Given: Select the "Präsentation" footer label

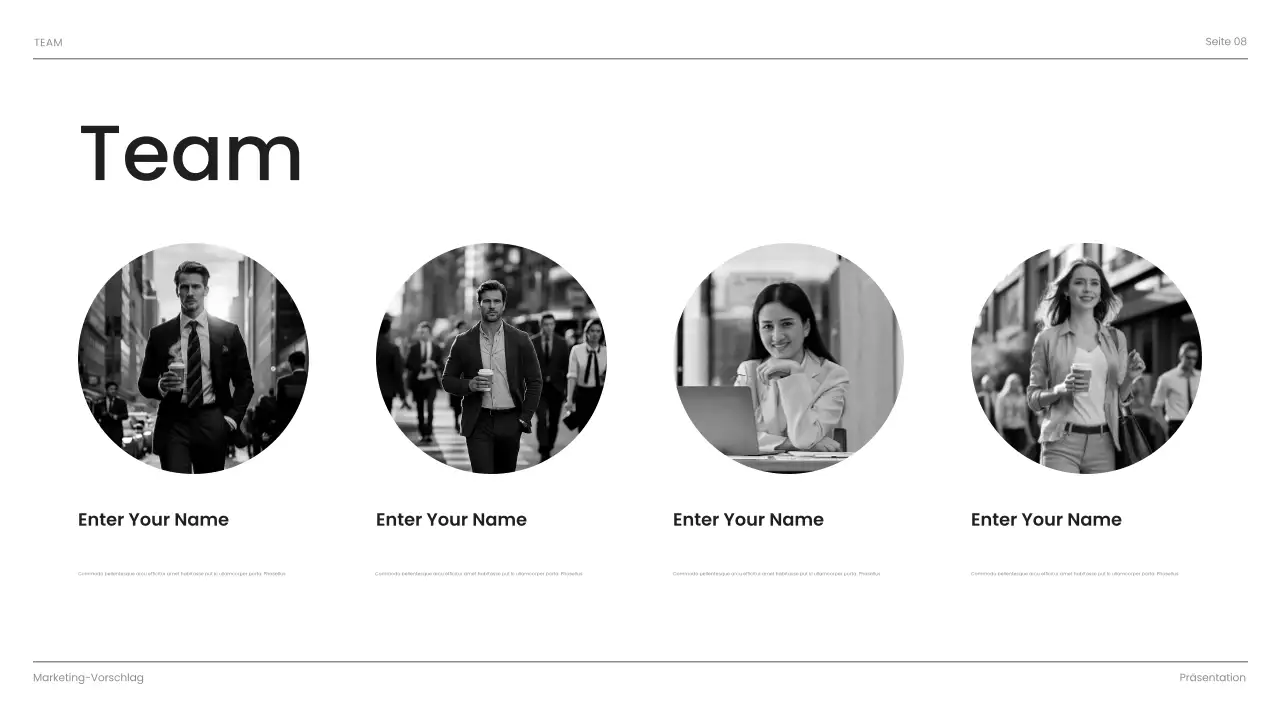Looking at the screenshot, I should [1213, 678].
